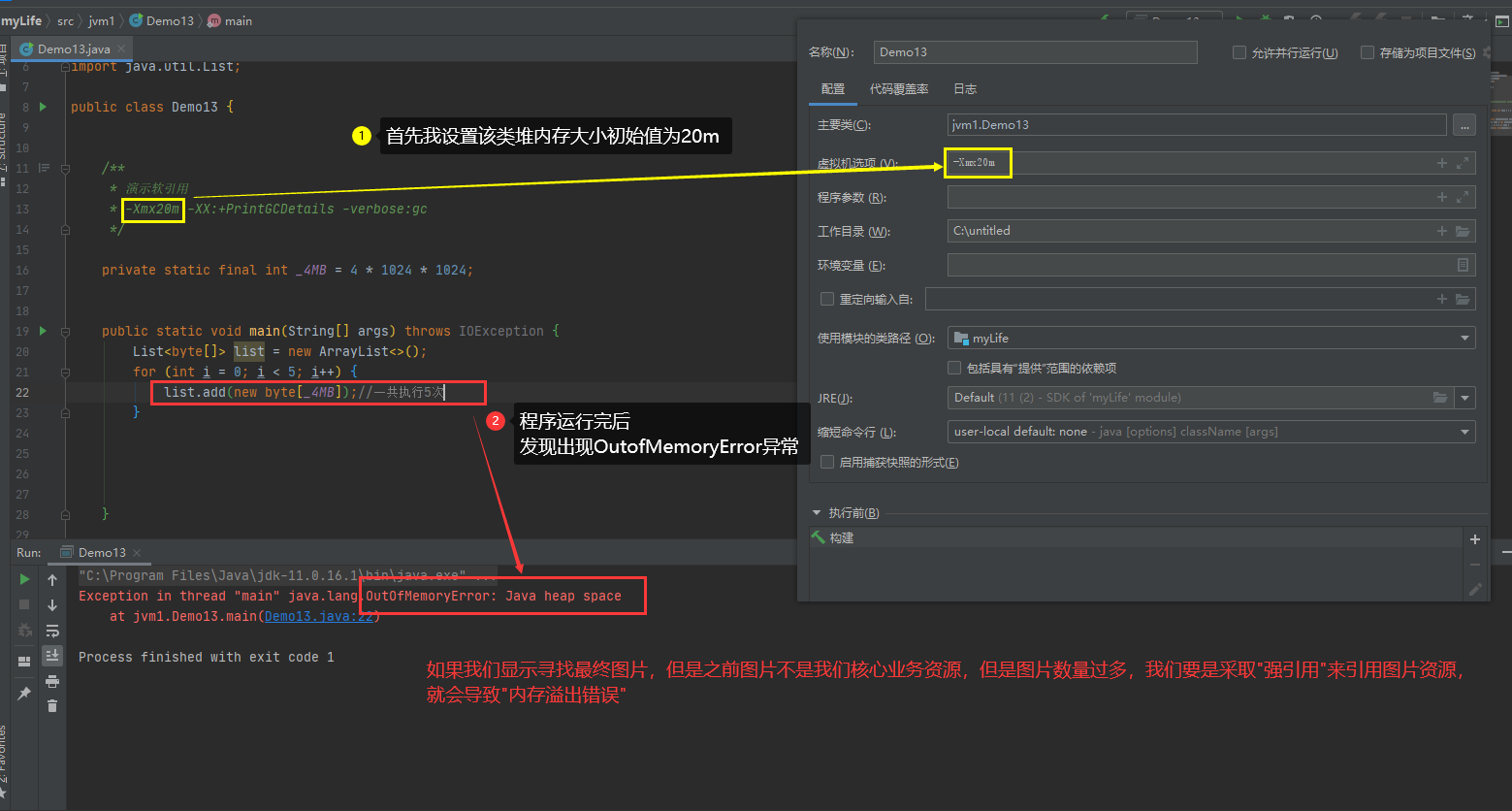This screenshot has width=1512, height=811.
Task: Click Javadoc toggle icon at line 11 gutter
Action: (x=44, y=168)
